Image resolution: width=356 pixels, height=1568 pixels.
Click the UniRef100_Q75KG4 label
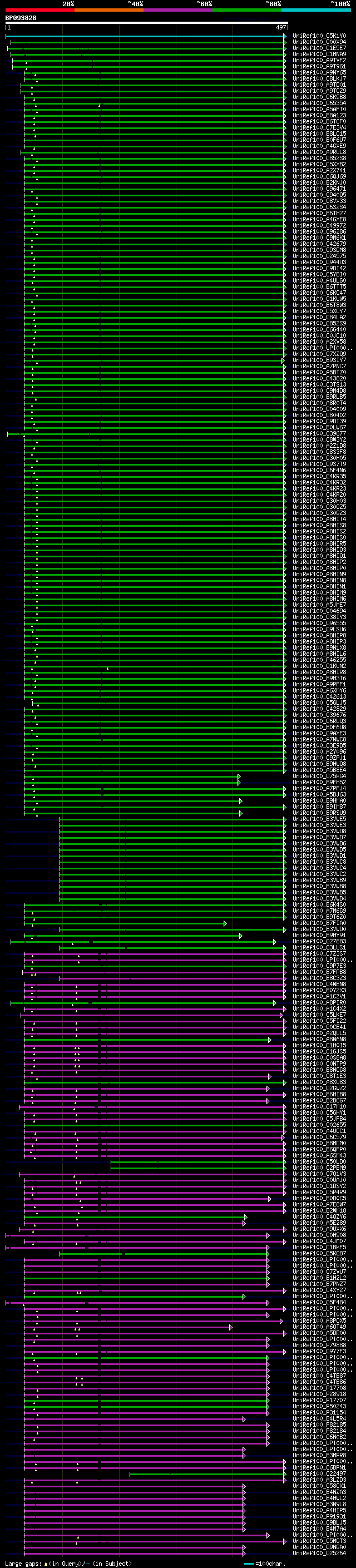point(319,776)
